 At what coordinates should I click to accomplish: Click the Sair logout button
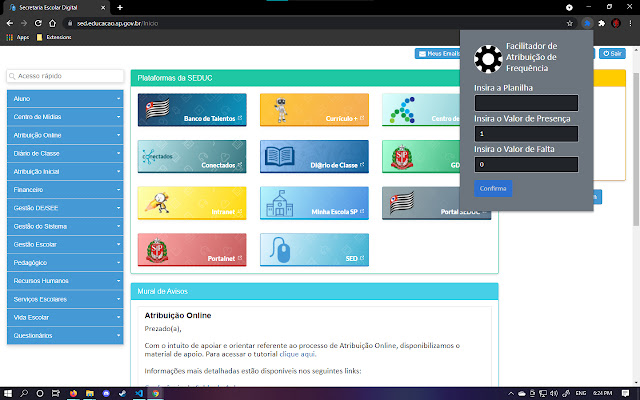coord(612,53)
